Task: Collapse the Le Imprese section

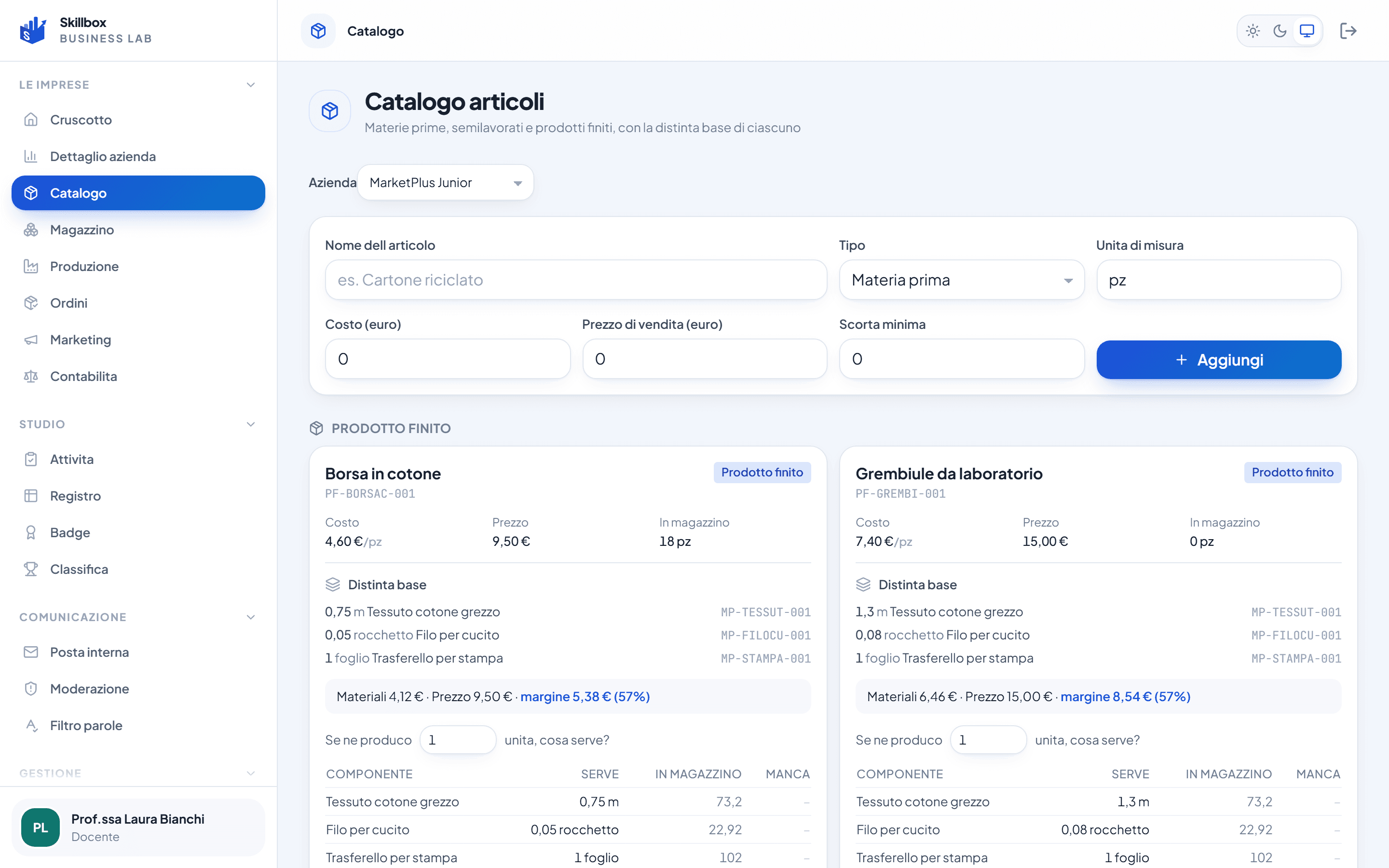Action: coord(251,85)
